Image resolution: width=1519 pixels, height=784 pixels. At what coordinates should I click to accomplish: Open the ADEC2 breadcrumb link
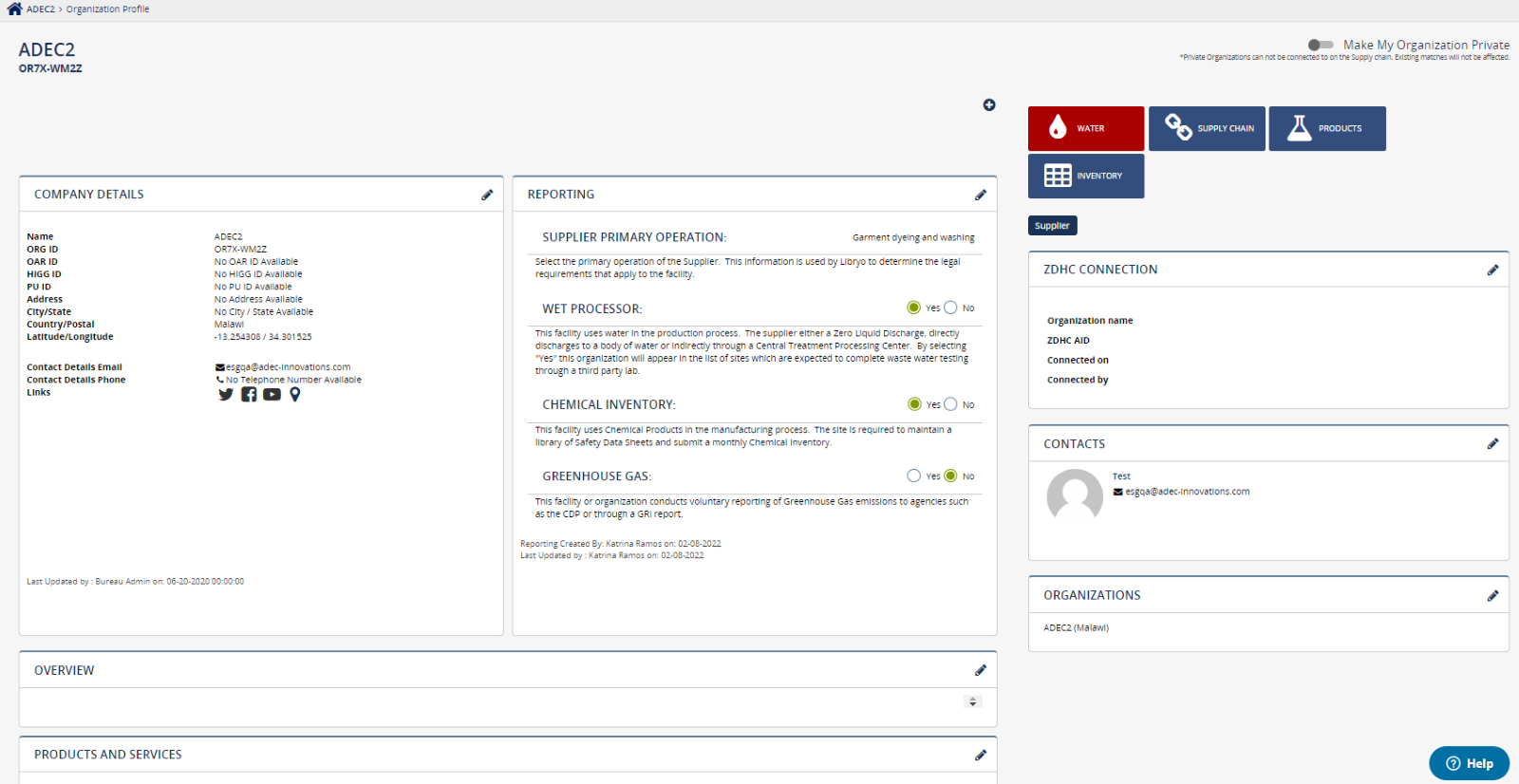pyautogui.click(x=41, y=9)
